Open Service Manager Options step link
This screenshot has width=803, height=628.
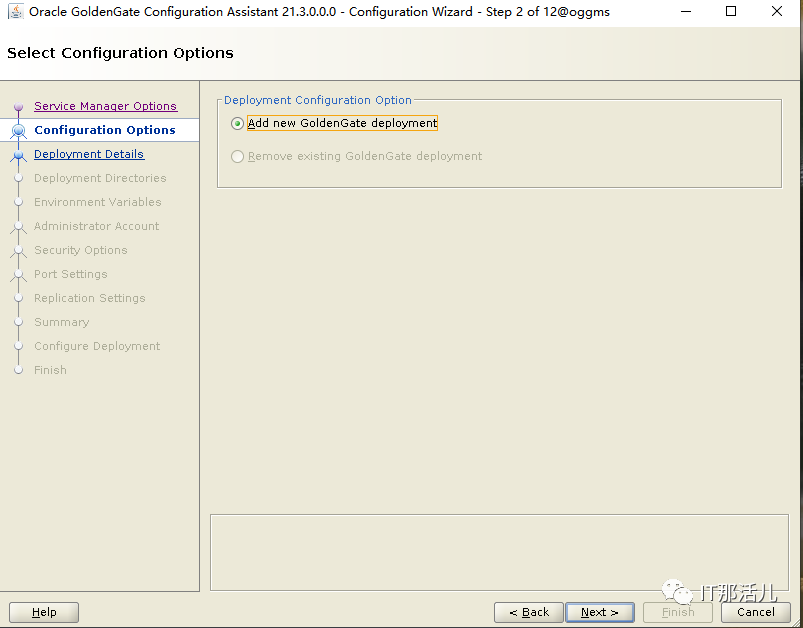(105, 106)
